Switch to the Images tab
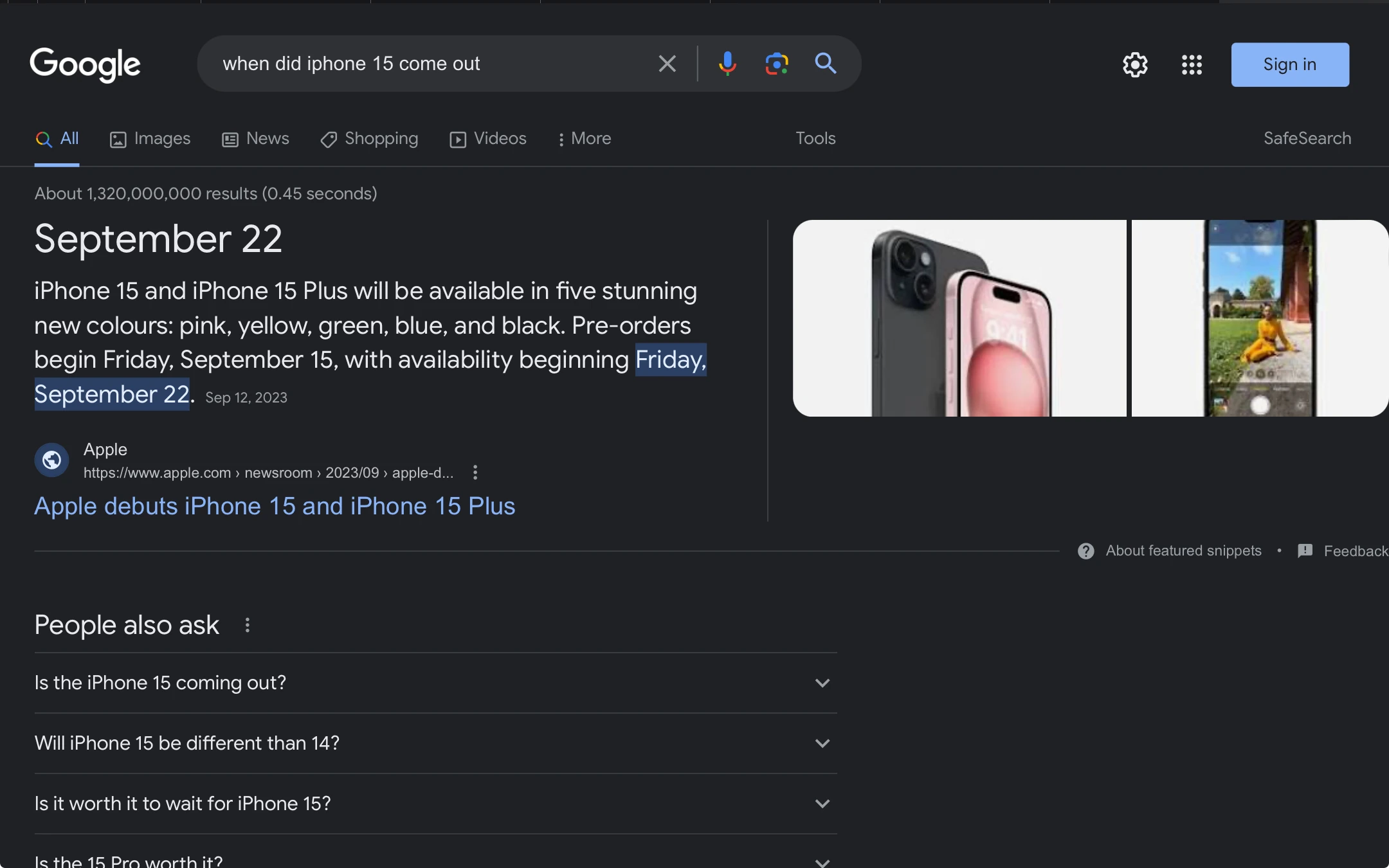 150,139
